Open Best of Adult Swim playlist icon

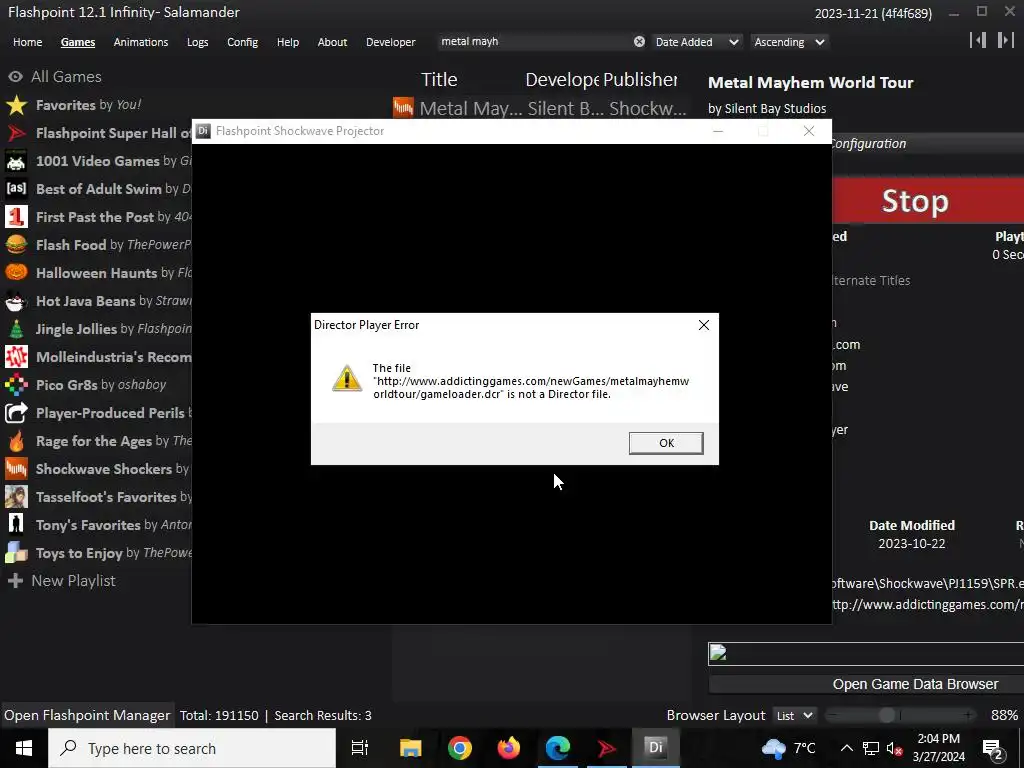pyautogui.click(x=16, y=189)
